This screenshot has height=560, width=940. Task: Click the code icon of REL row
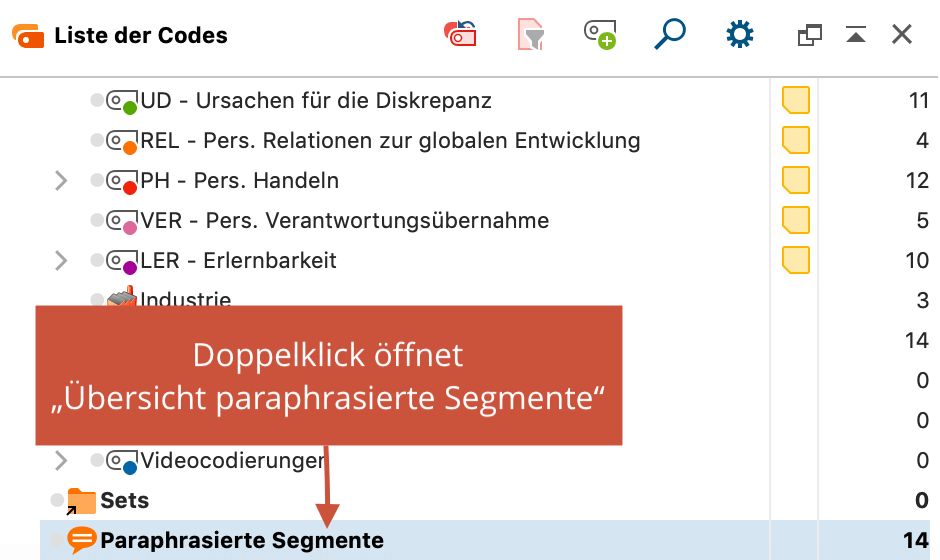[122, 141]
